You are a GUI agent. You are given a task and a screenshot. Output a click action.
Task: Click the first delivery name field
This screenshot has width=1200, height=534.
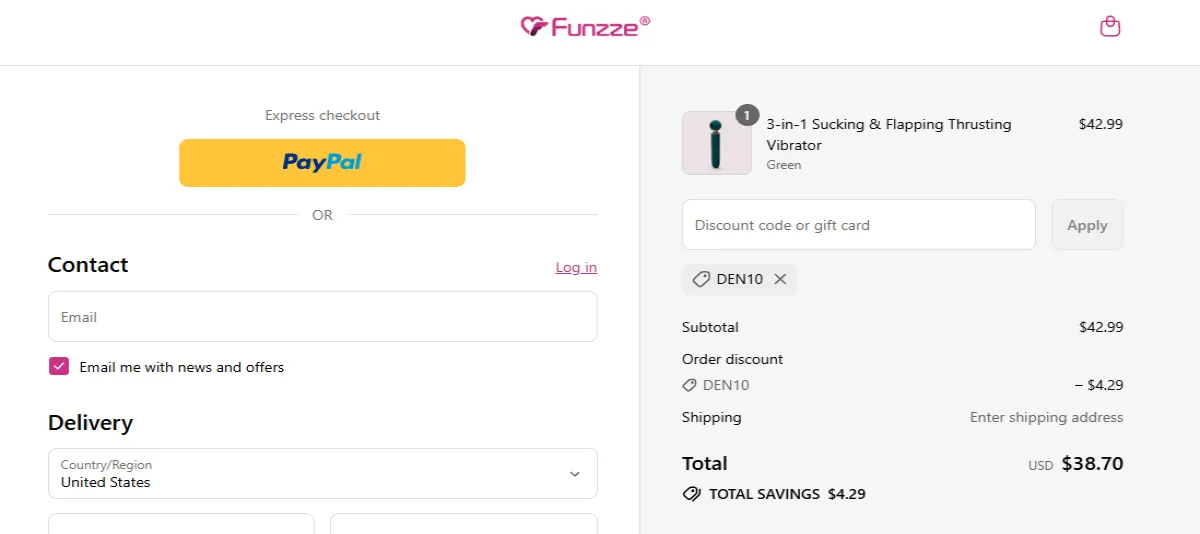(x=181, y=524)
